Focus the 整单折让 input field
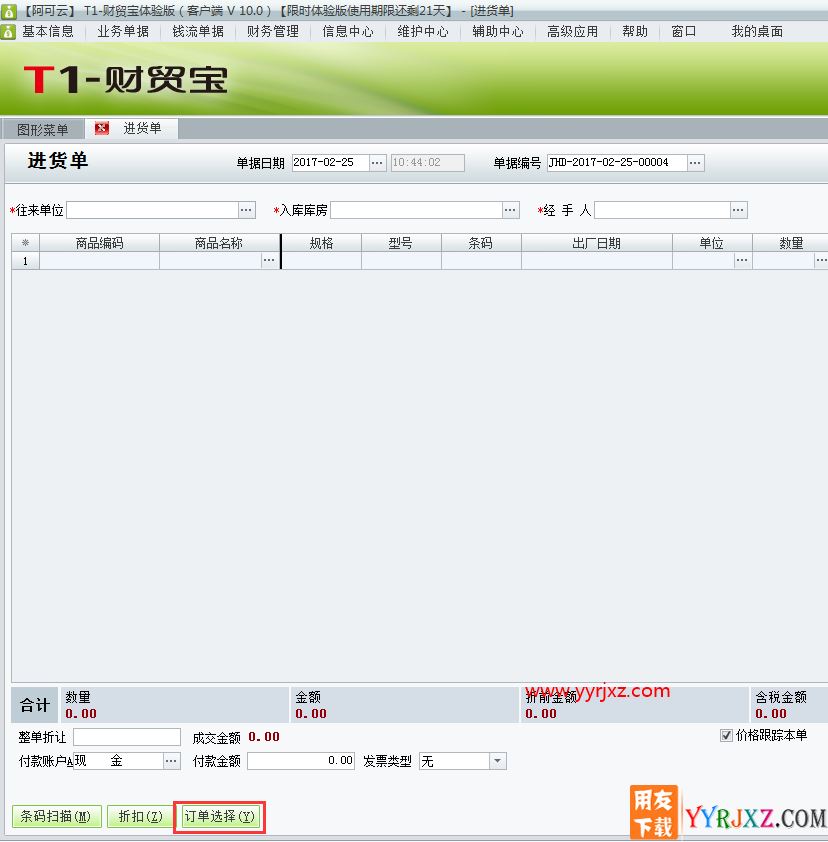This screenshot has height=842, width=828. coord(127,737)
